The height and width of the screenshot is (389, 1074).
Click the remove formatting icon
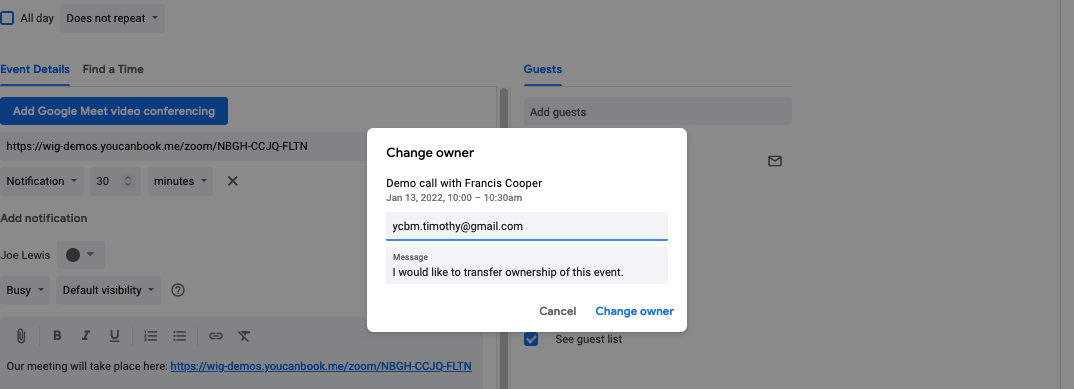click(x=245, y=336)
